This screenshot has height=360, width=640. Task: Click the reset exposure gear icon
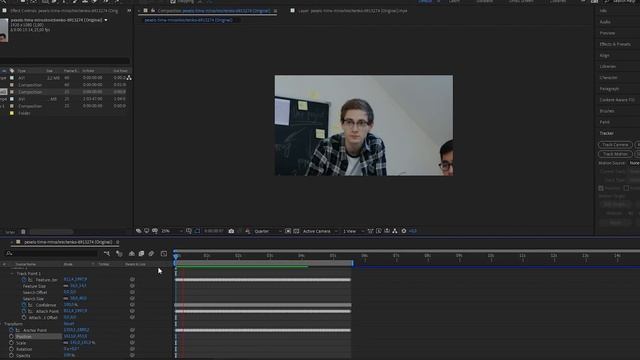(404, 231)
